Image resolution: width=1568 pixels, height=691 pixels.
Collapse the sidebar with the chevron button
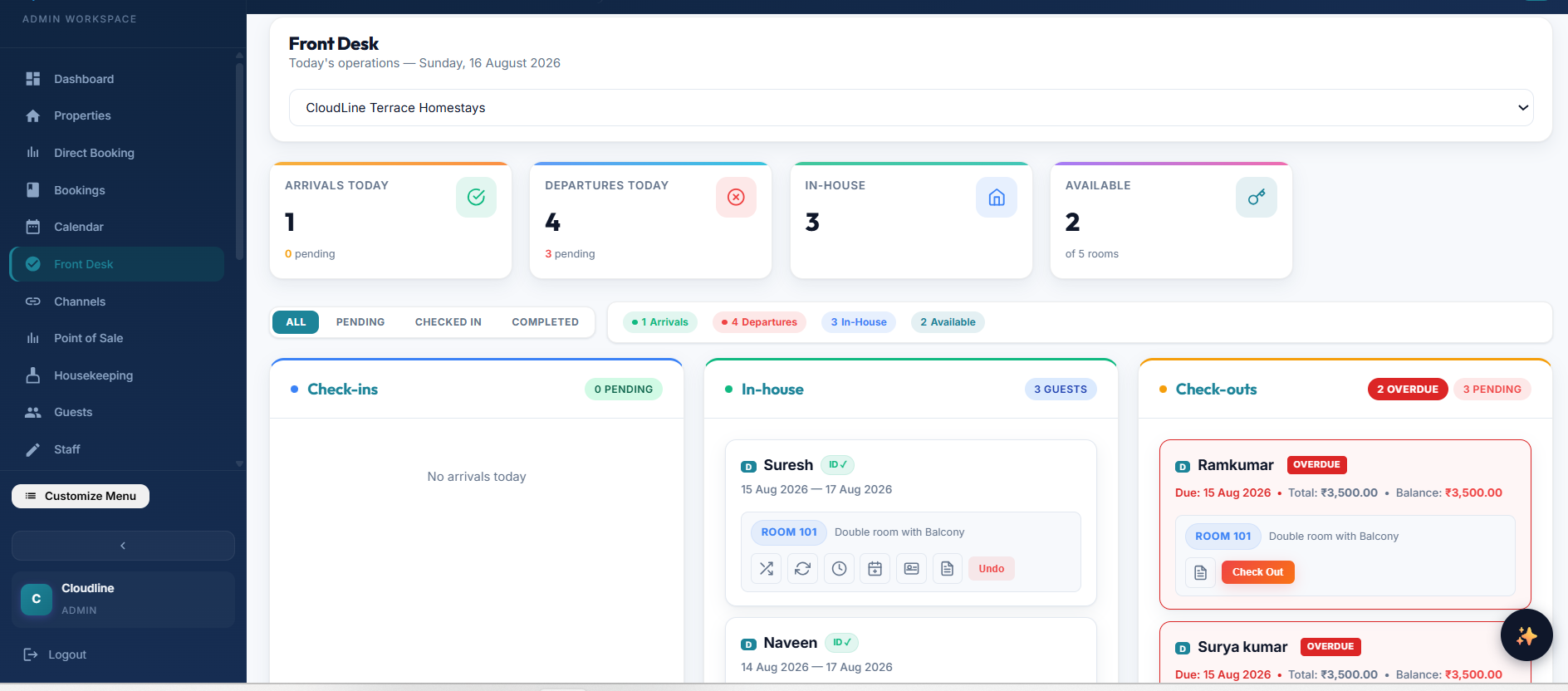coord(123,546)
